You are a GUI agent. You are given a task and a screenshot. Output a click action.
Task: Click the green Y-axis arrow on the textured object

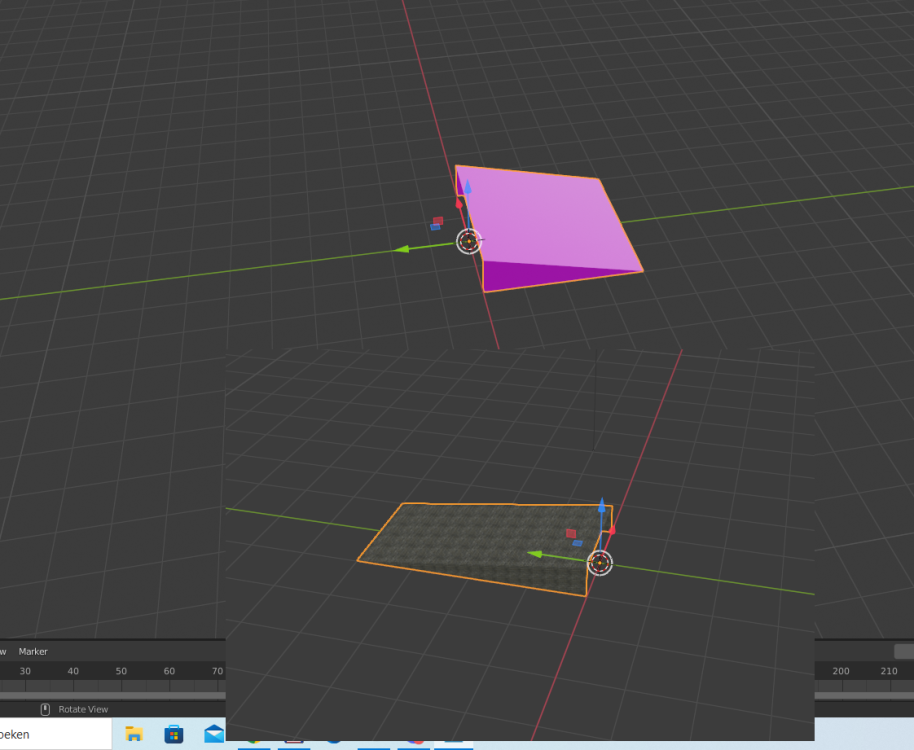pyautogui.click(x=535, y=554)
